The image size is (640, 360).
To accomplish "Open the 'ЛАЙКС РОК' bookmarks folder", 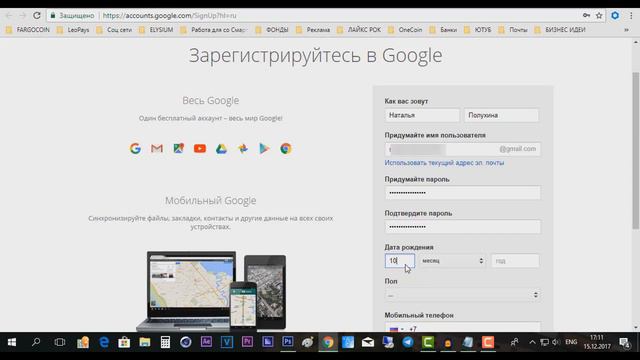I will click(x=359, y=30).
